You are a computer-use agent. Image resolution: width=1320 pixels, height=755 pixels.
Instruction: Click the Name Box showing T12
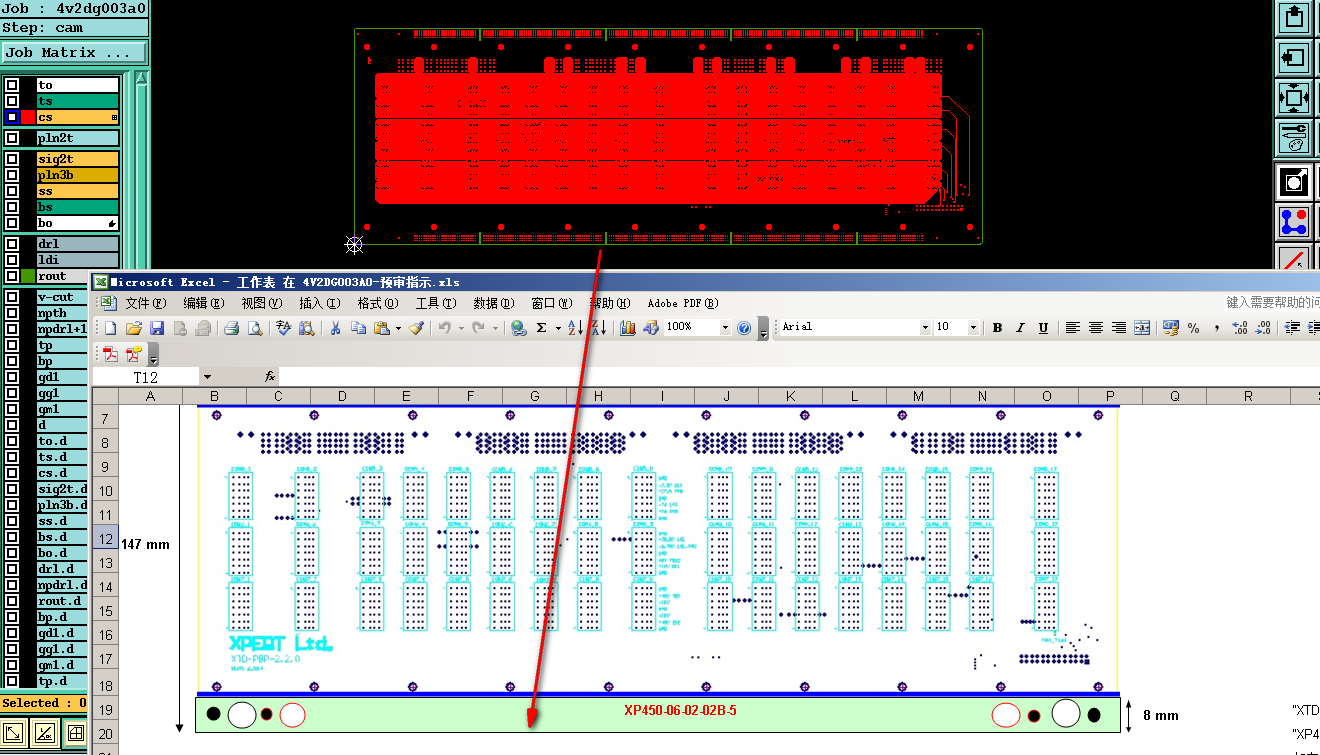pos(146,377)
